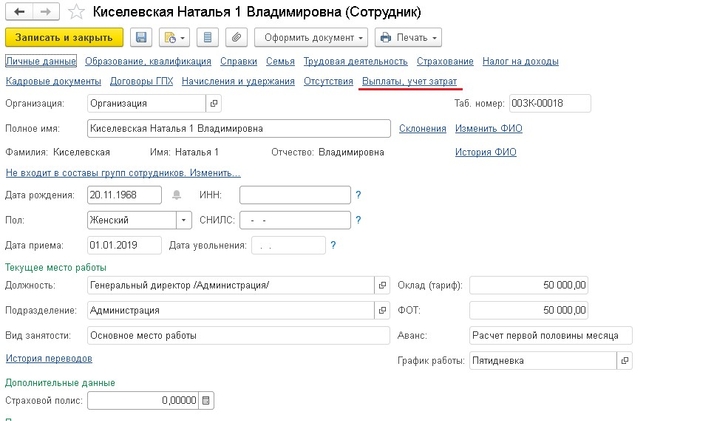714x421 pixels.
Task: Click the paperclip attachments icon
Action: 237,38
